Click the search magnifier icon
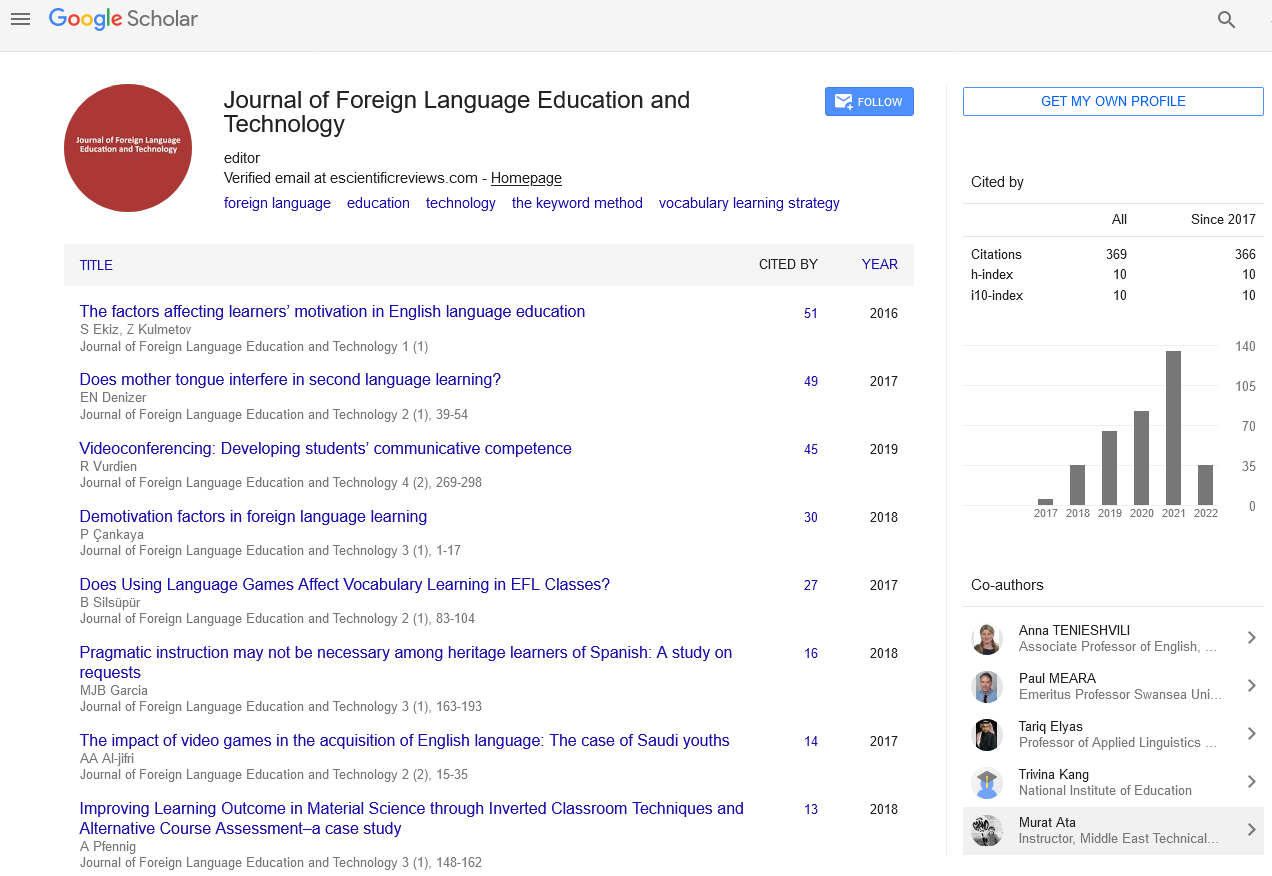Viewport: 1272px width, 876px height. point(1226,20)
